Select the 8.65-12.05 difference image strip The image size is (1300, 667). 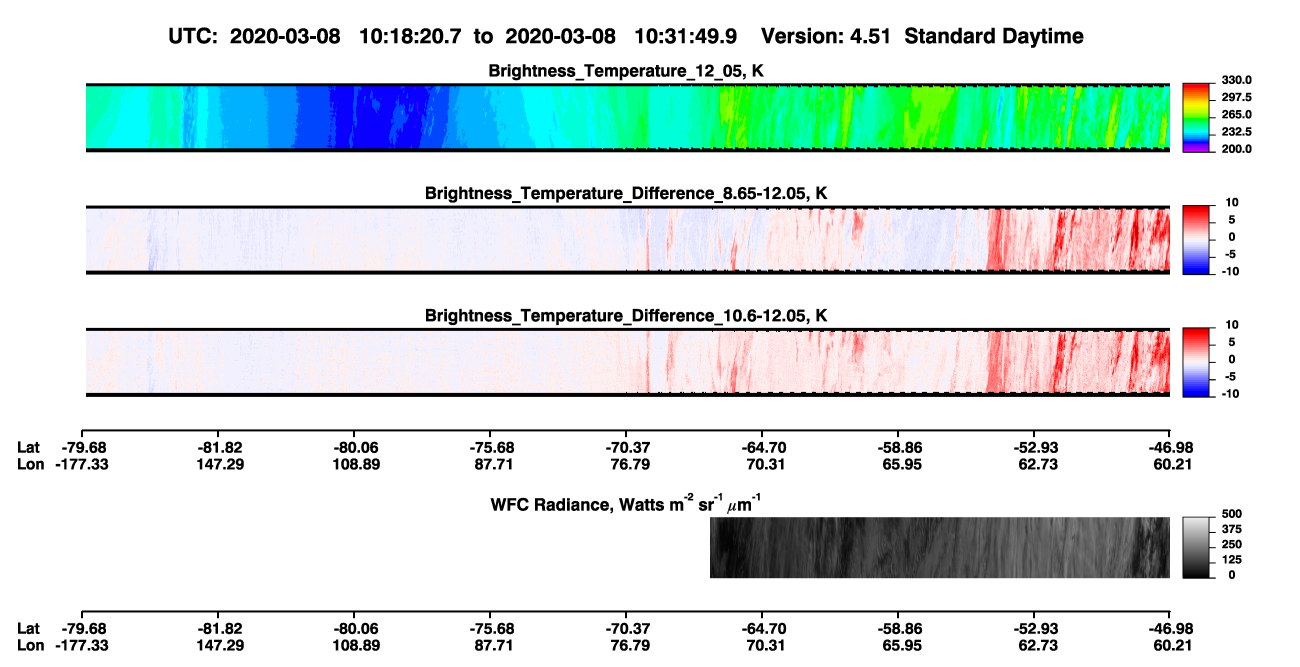point(628,239)
